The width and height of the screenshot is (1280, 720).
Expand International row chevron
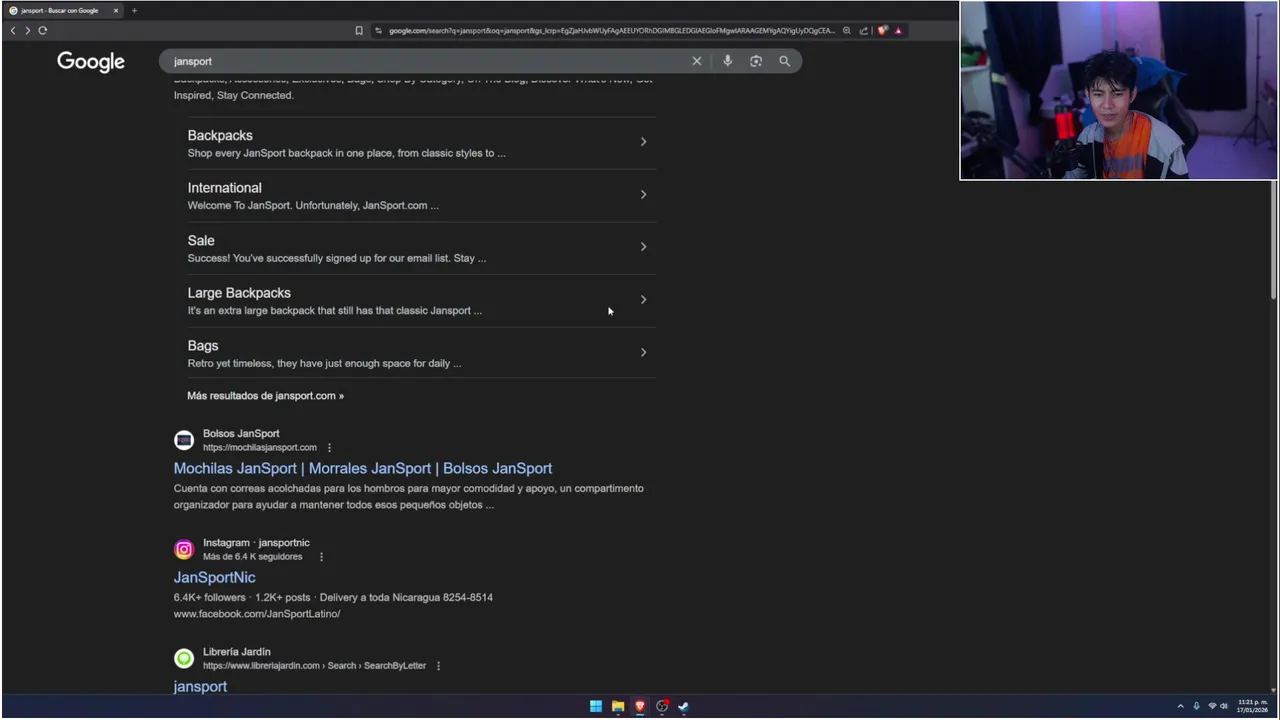pos(643,194)
